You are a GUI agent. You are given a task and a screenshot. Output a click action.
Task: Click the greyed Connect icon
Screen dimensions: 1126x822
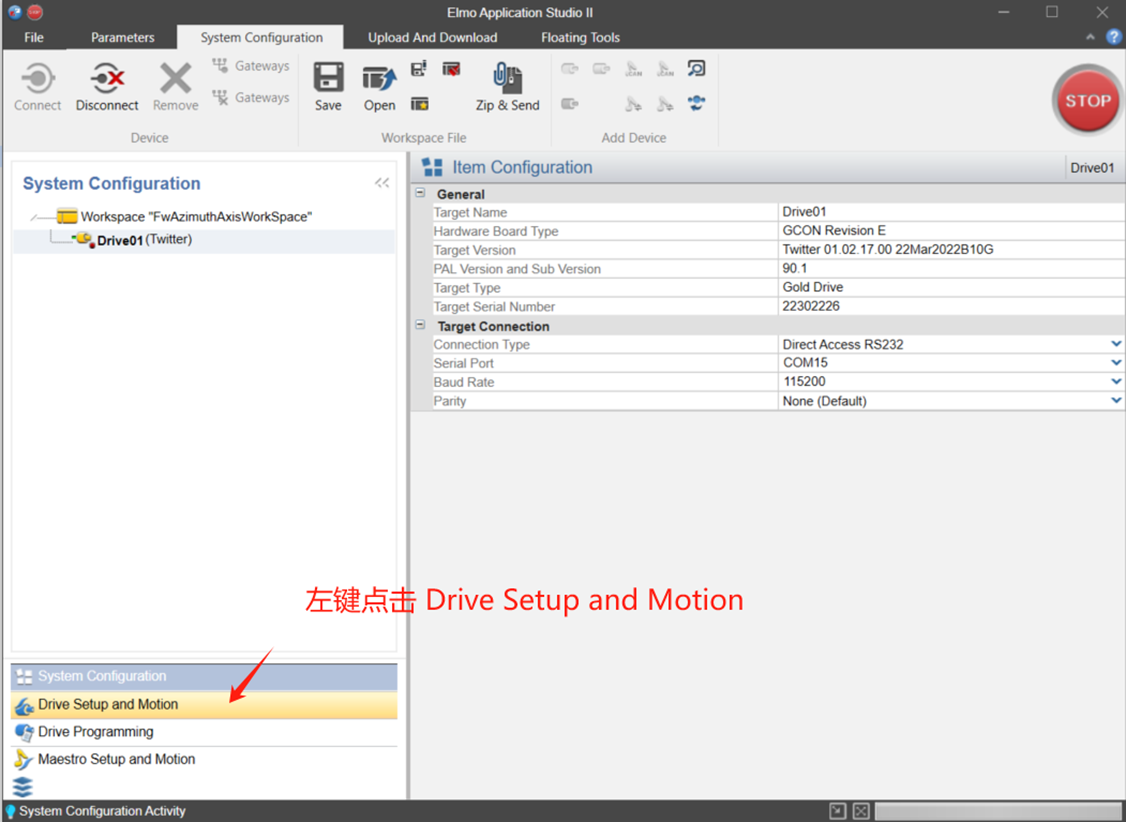[37, 78]
